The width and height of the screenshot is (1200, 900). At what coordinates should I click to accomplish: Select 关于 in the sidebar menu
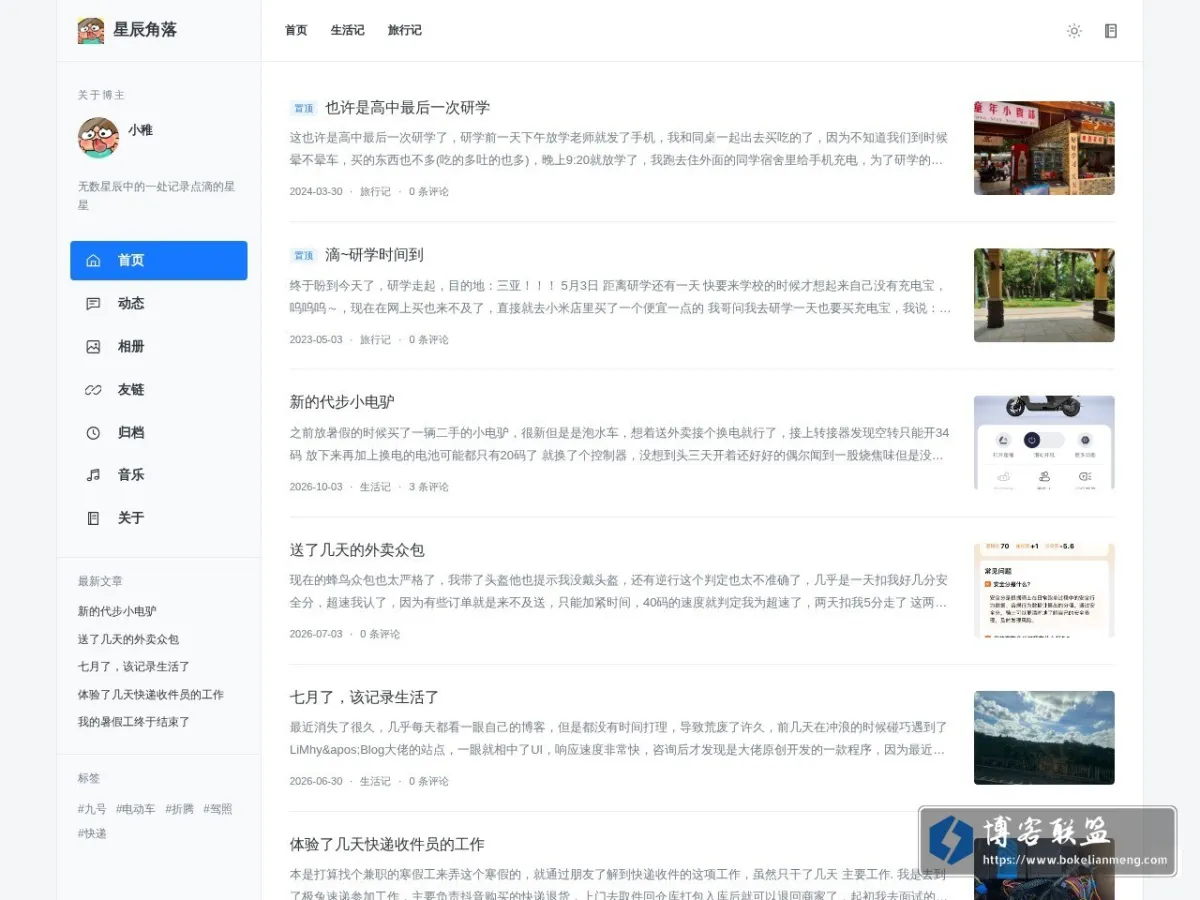[x=159, y=518]
